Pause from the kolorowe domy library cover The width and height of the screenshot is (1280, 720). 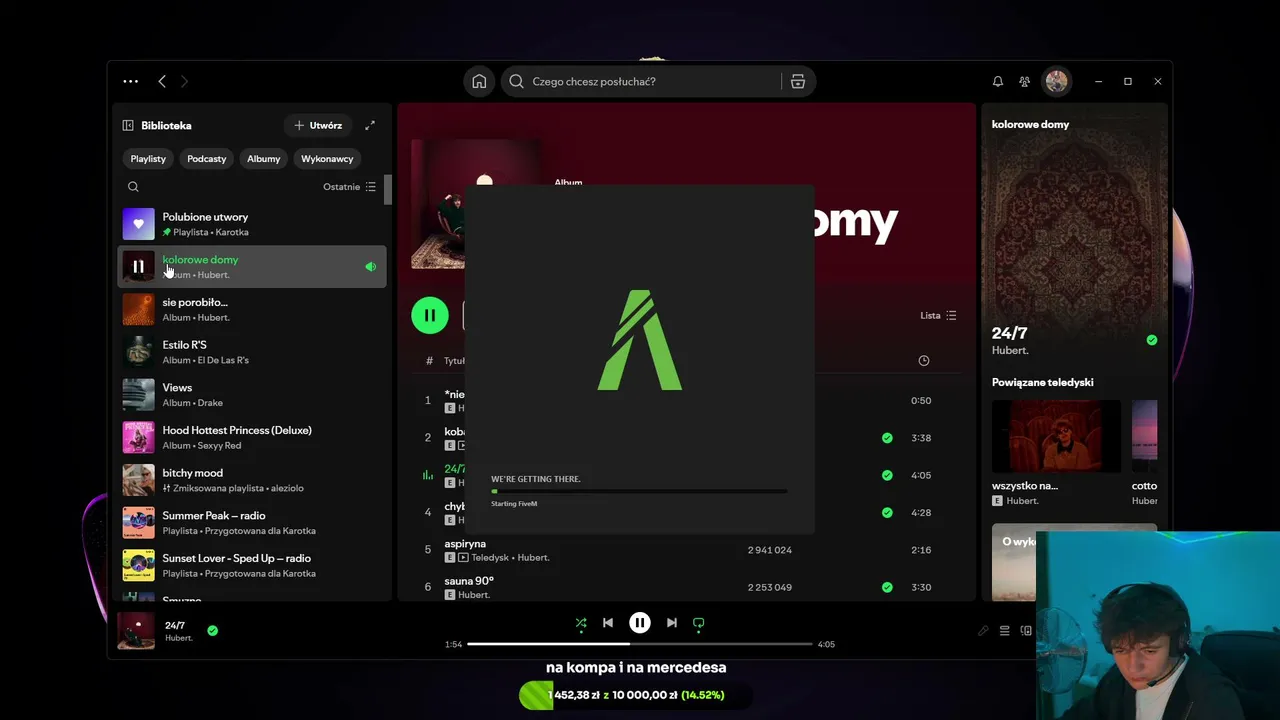[x=138, y=267]
